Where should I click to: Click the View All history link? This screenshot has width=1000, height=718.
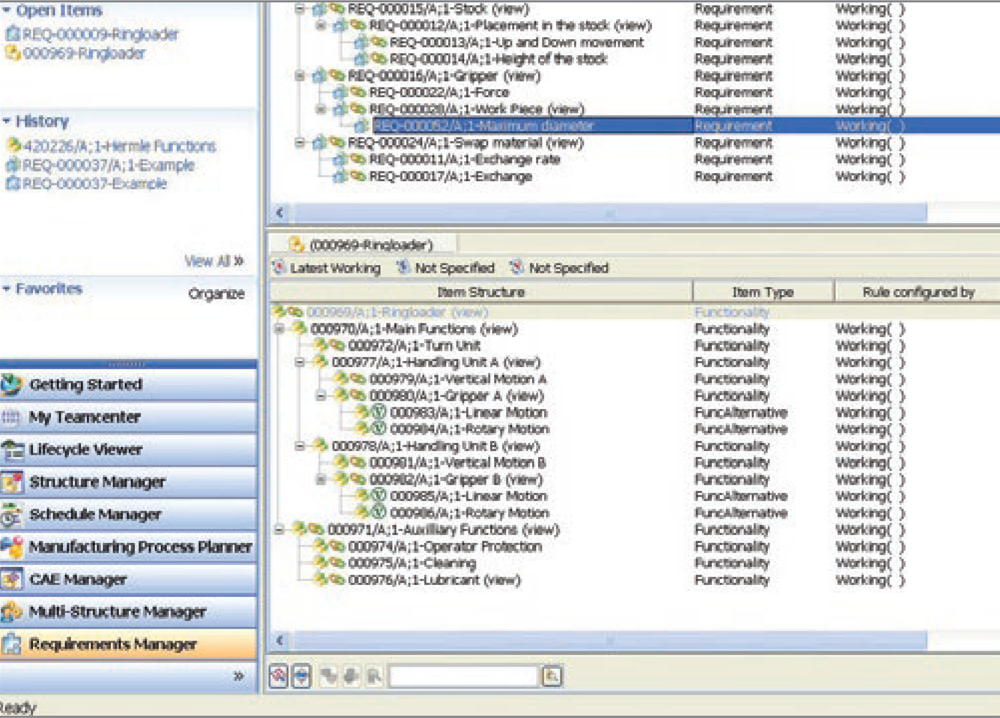point(213,261)
